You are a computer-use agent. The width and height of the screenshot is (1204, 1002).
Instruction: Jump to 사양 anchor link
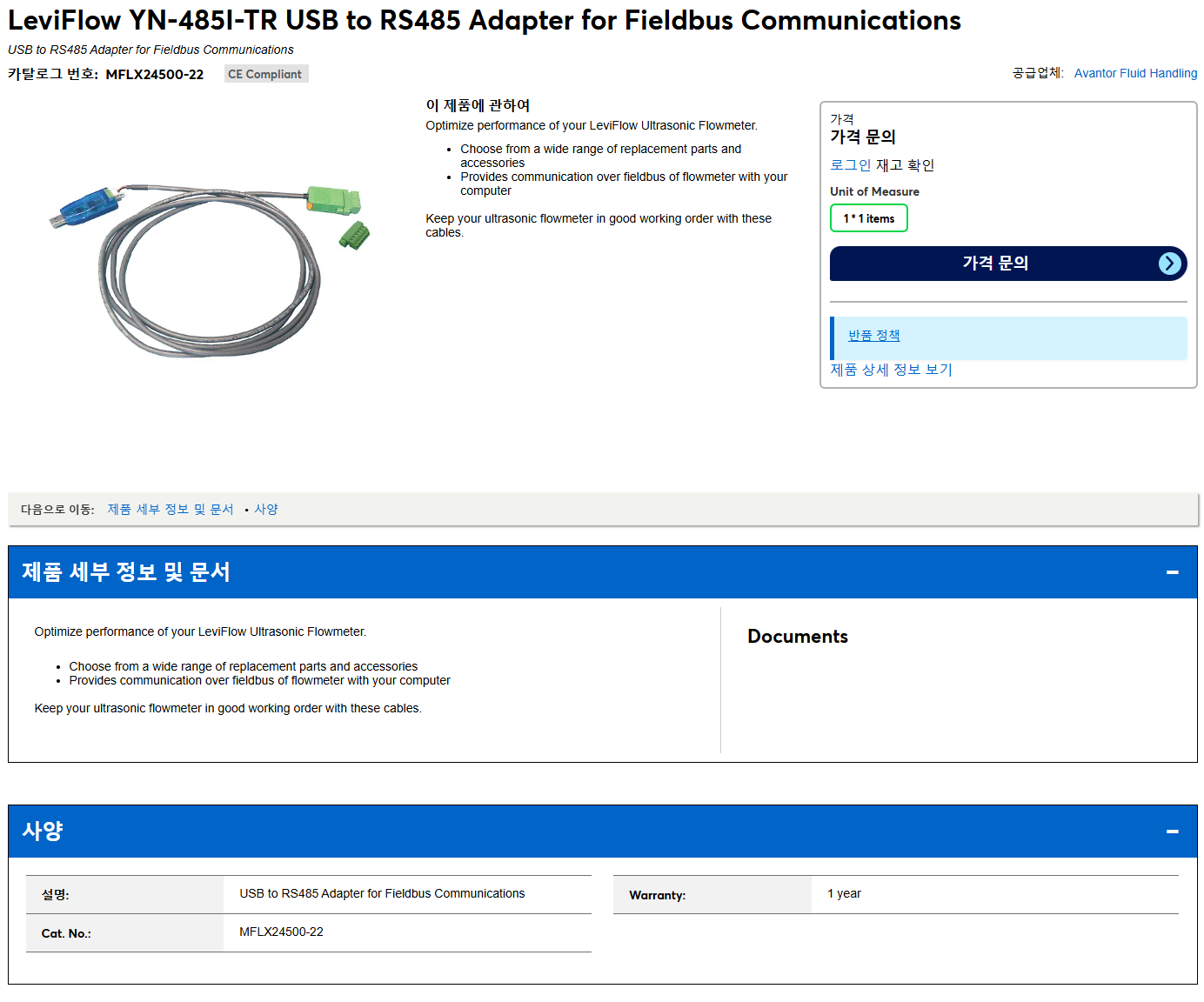[x=266, y=510]
